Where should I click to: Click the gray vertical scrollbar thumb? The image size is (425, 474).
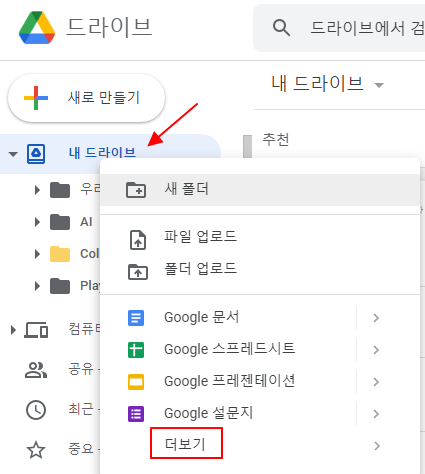[x=247, y=147]
